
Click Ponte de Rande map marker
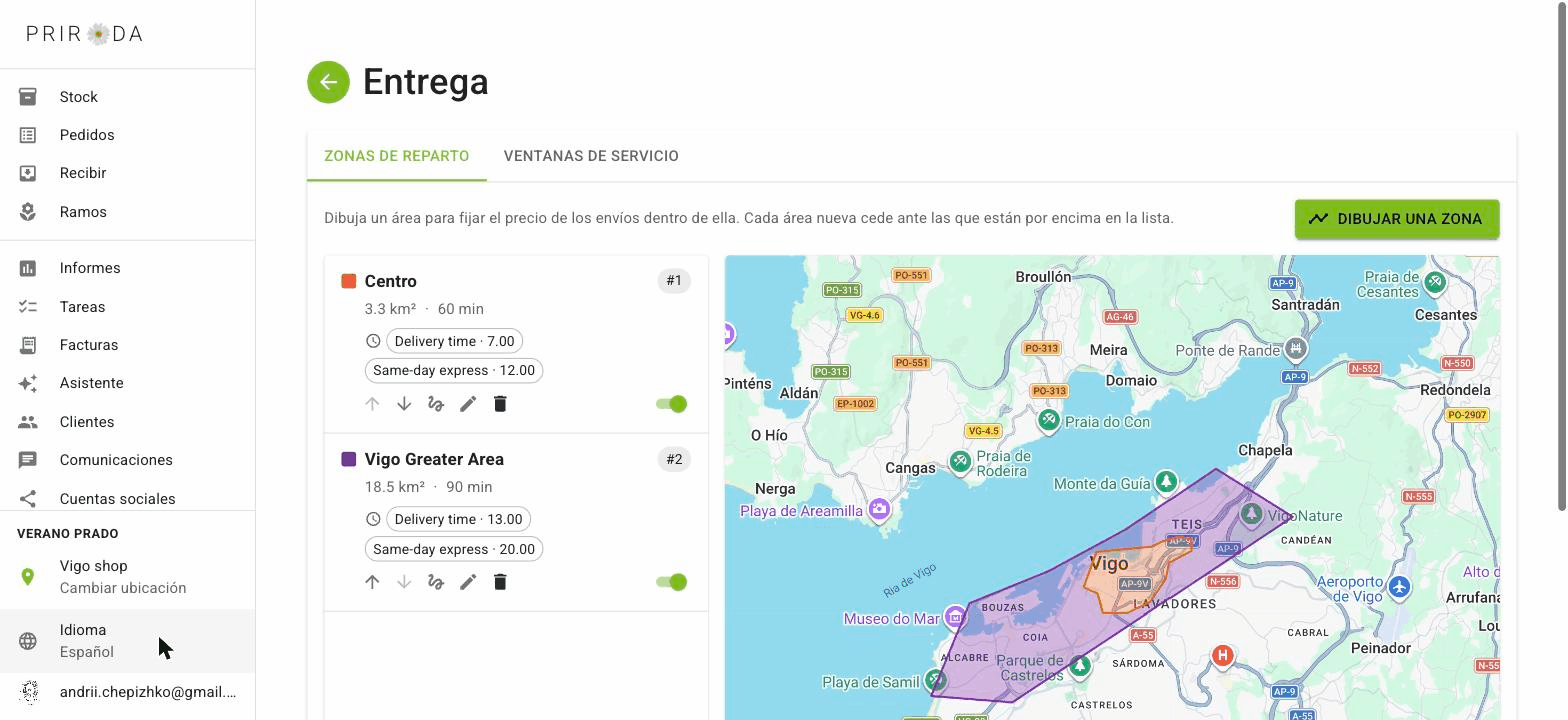click(1296, 348)
